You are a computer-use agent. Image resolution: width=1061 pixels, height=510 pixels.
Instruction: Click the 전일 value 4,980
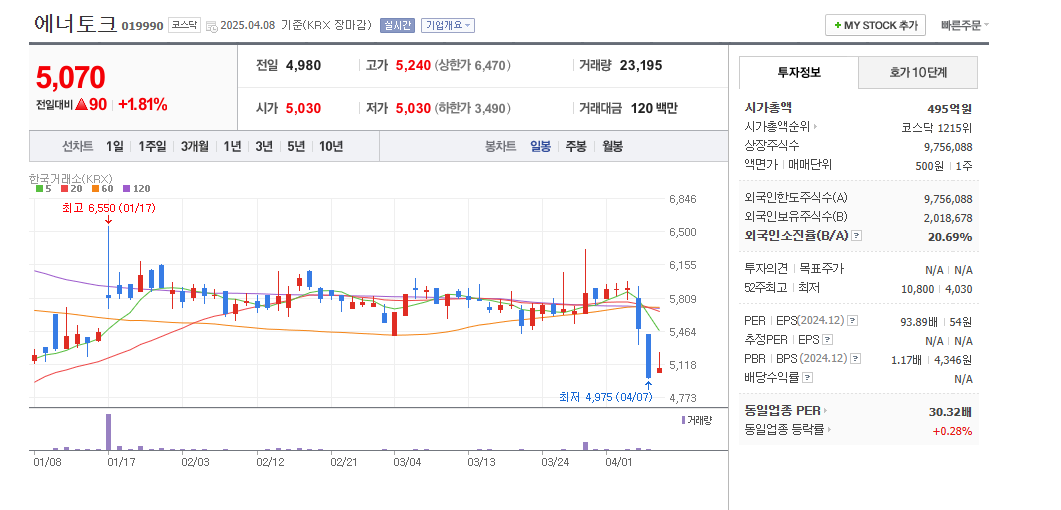(x=303, y=66)
